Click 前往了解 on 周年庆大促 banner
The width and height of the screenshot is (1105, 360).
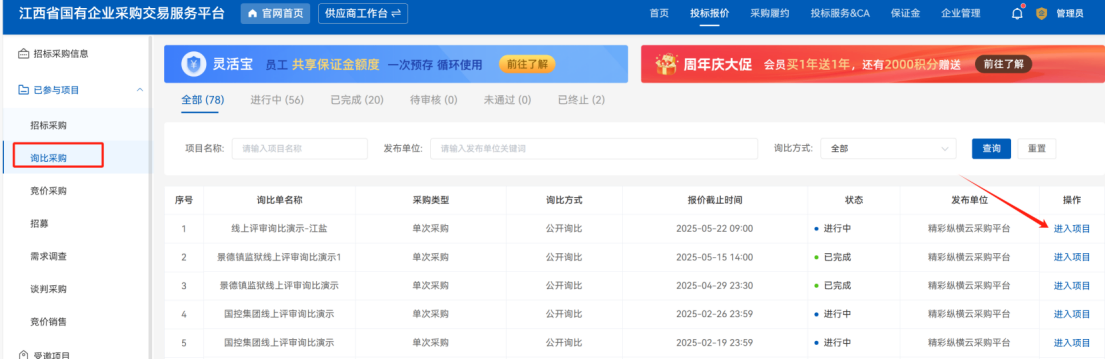(x=1003, y=64)
